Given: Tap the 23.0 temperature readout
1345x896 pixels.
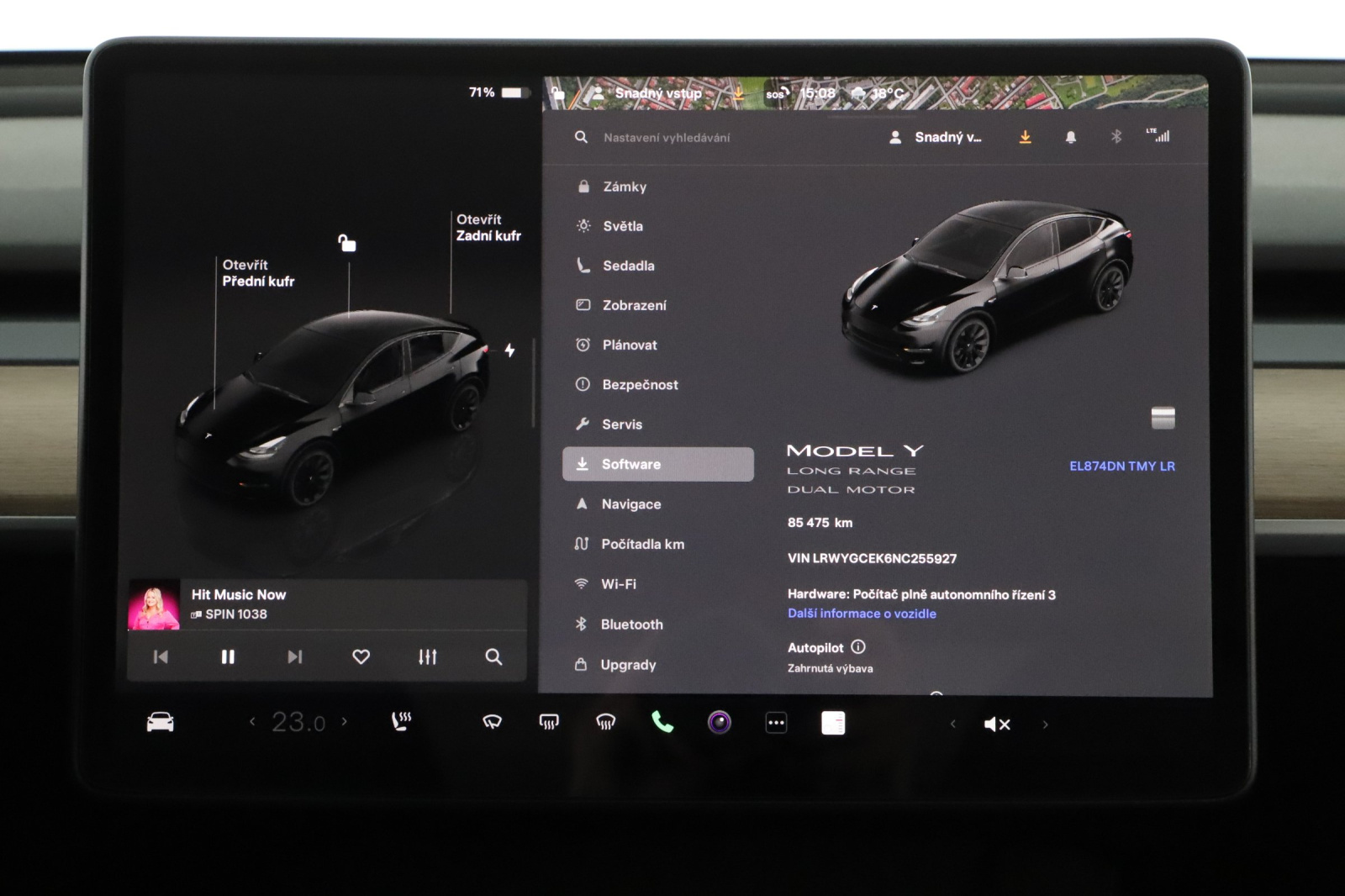Looking at the screenshot, I should [x=298, y=722].
